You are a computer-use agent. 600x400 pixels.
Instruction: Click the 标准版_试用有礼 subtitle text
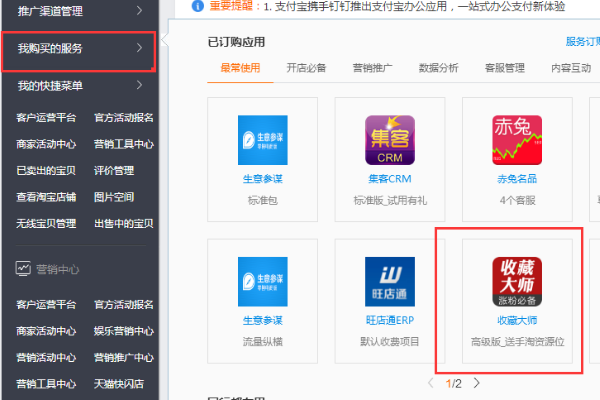[390, 200]
